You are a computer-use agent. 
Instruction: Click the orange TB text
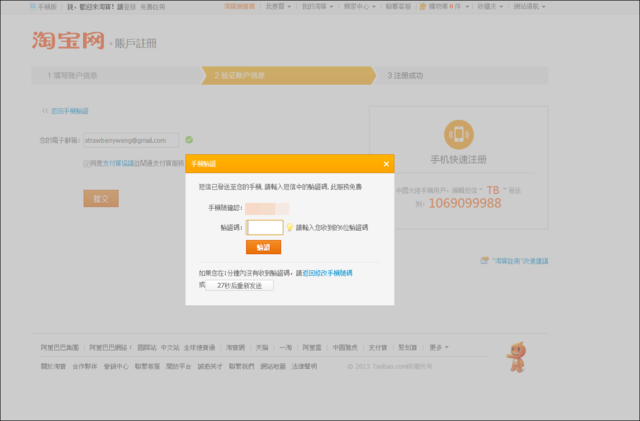[493, 190]
